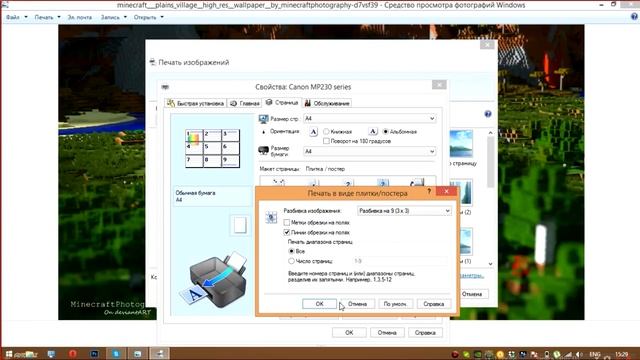Open the Размер бумаги dropdown
Viewport: 640px width, 360px height.
369,151
